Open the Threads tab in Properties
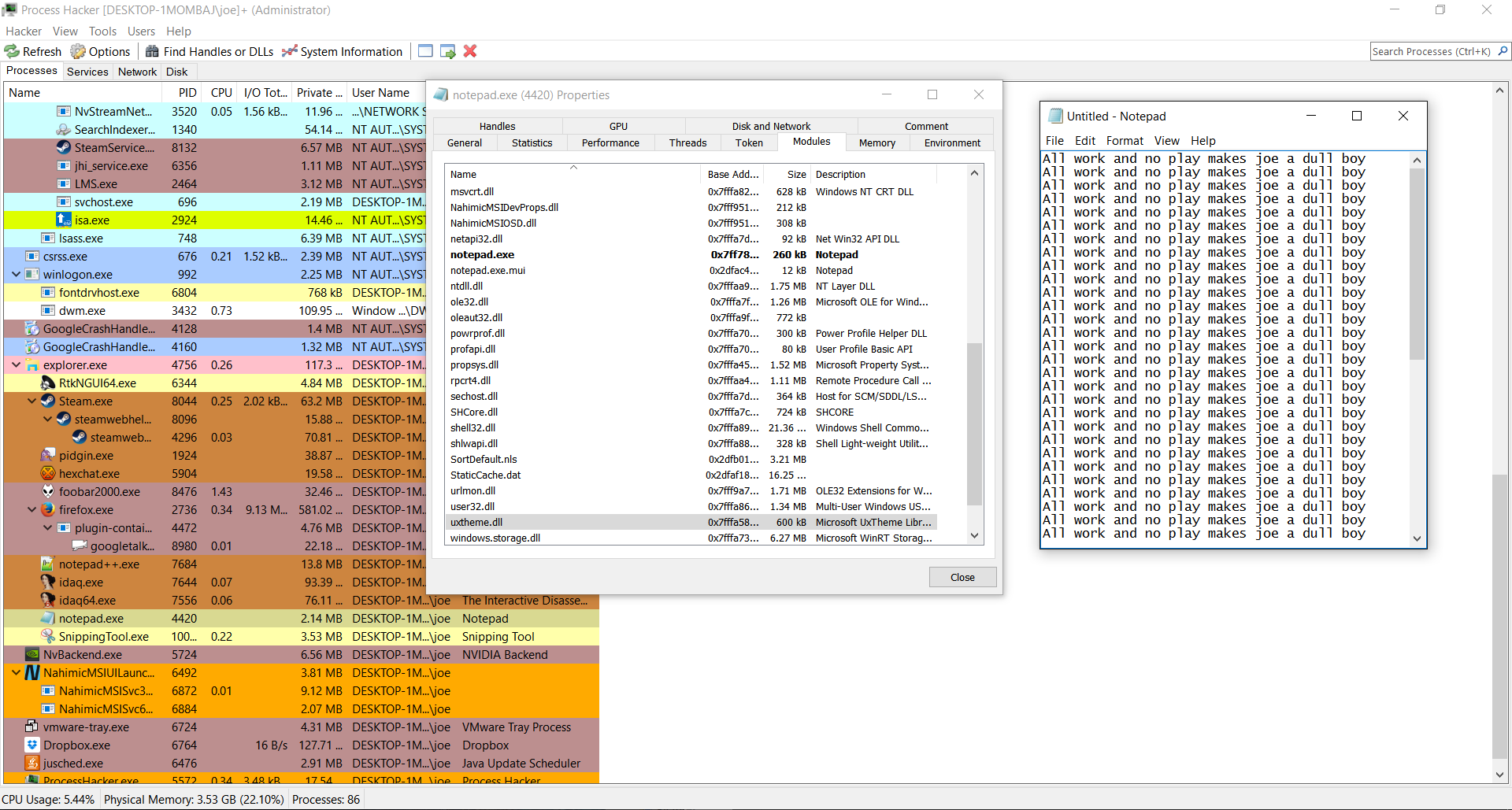Viewport: 1512px width, 810px height. click(x=688, y=142)
